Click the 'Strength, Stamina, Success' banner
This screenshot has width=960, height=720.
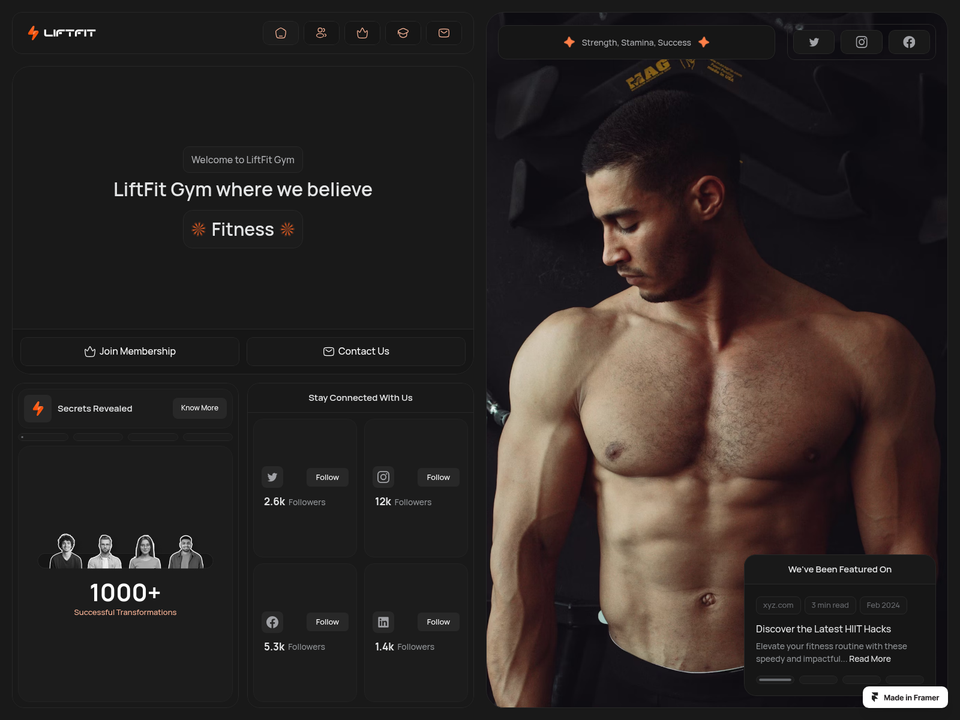[636, 42]
